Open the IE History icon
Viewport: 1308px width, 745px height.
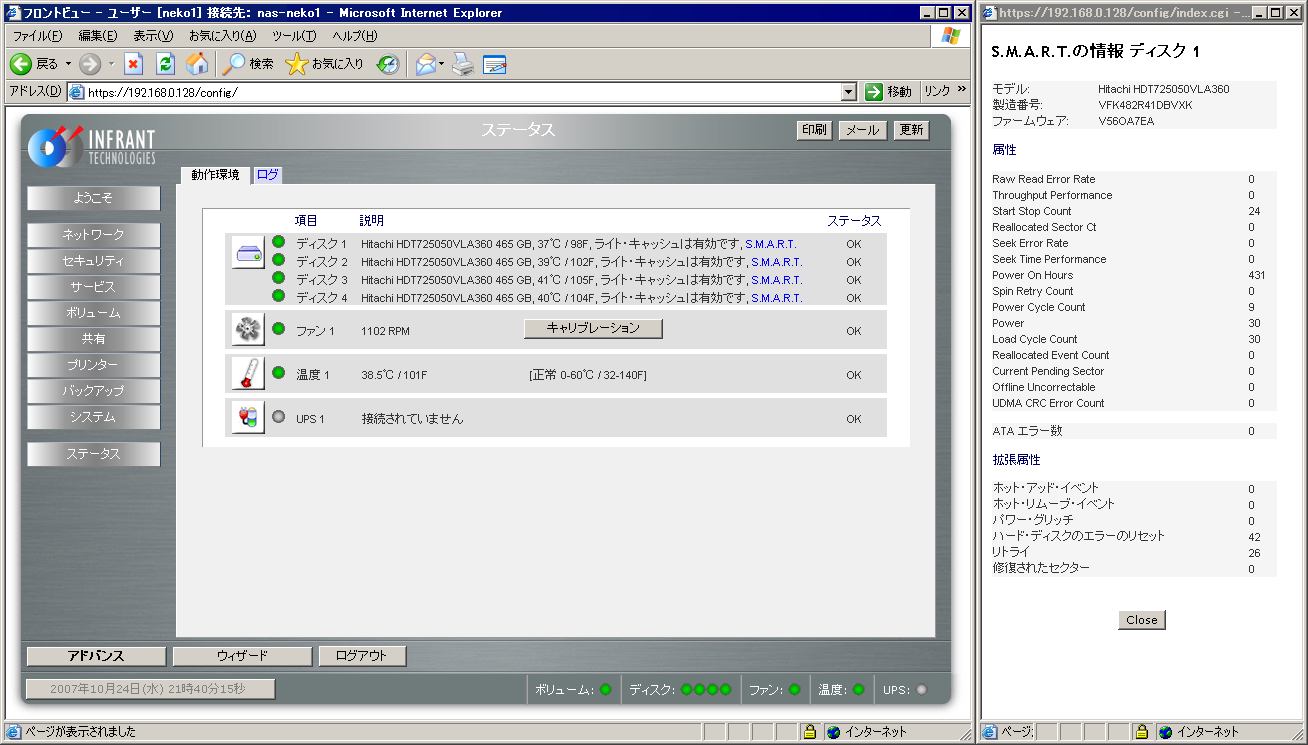coord(388,64)
